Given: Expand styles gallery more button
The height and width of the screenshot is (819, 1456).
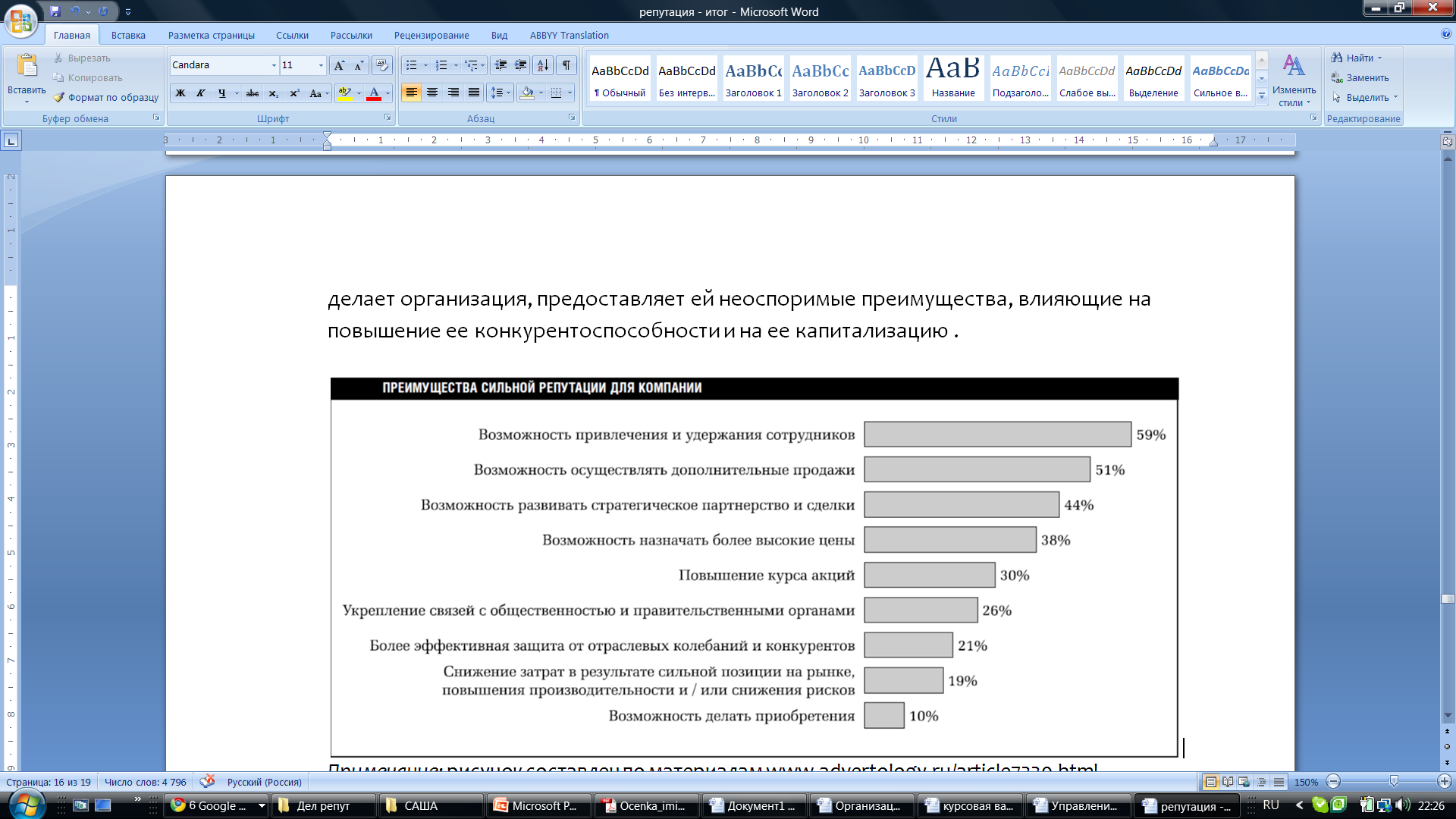Looking at the screenshot, I should (1262, 96).
